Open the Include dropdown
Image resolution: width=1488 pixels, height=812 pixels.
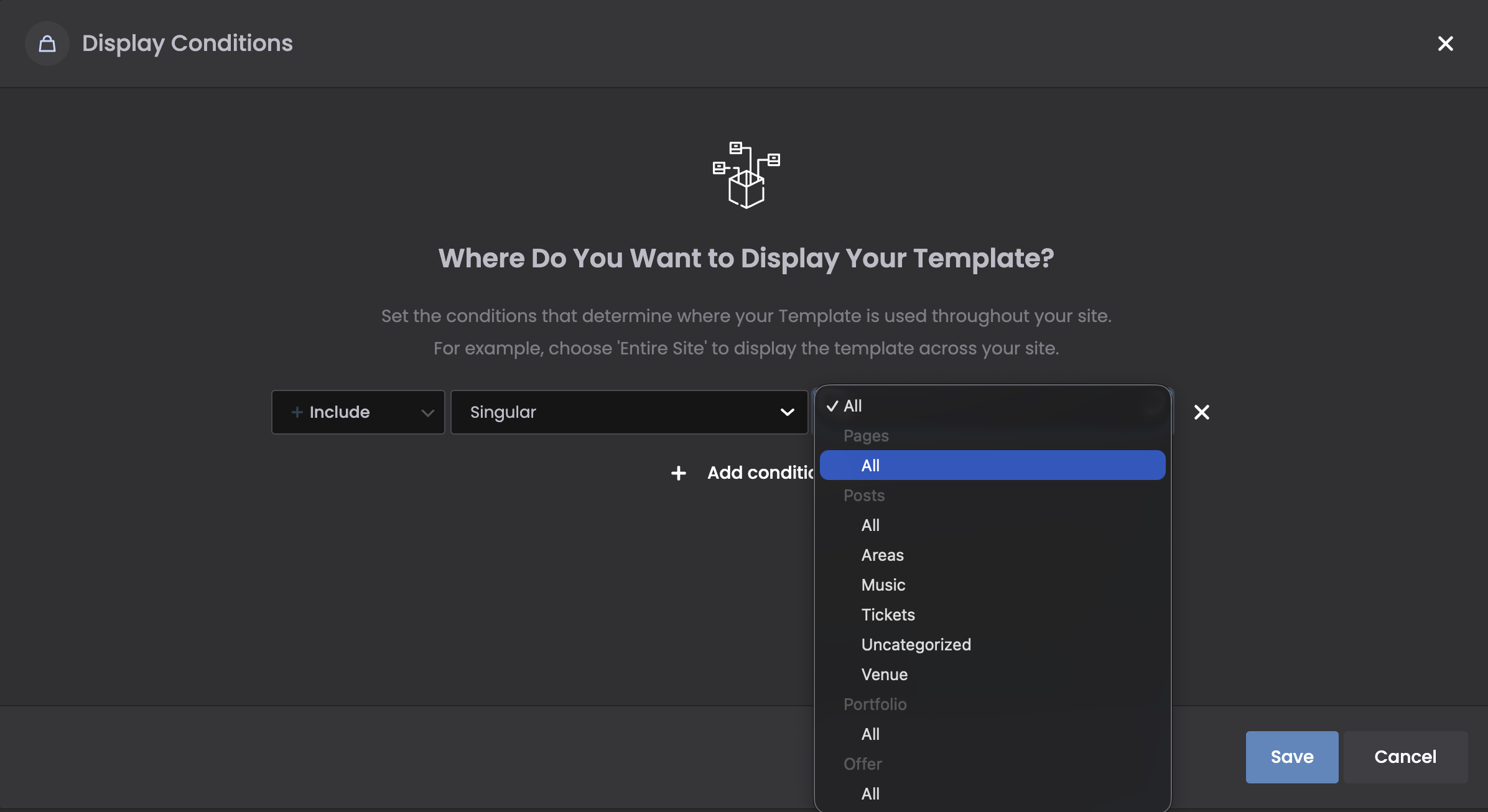coord(358,412)
